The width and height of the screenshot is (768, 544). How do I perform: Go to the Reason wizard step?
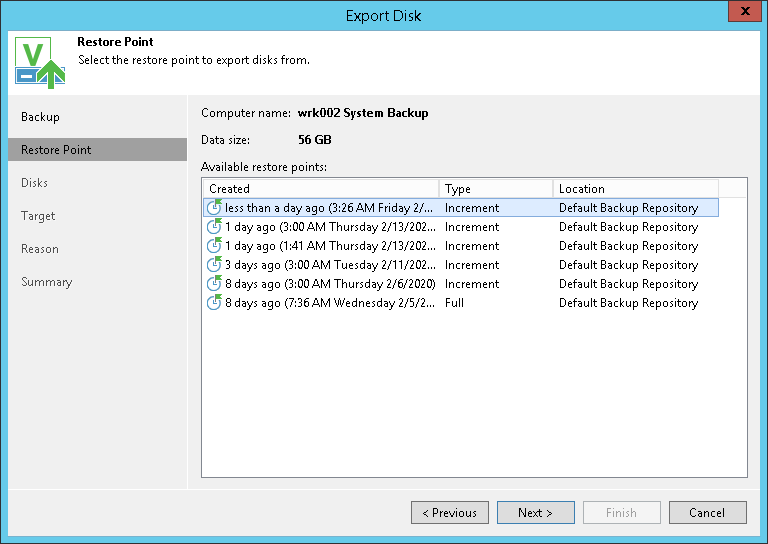click(40, 249)
